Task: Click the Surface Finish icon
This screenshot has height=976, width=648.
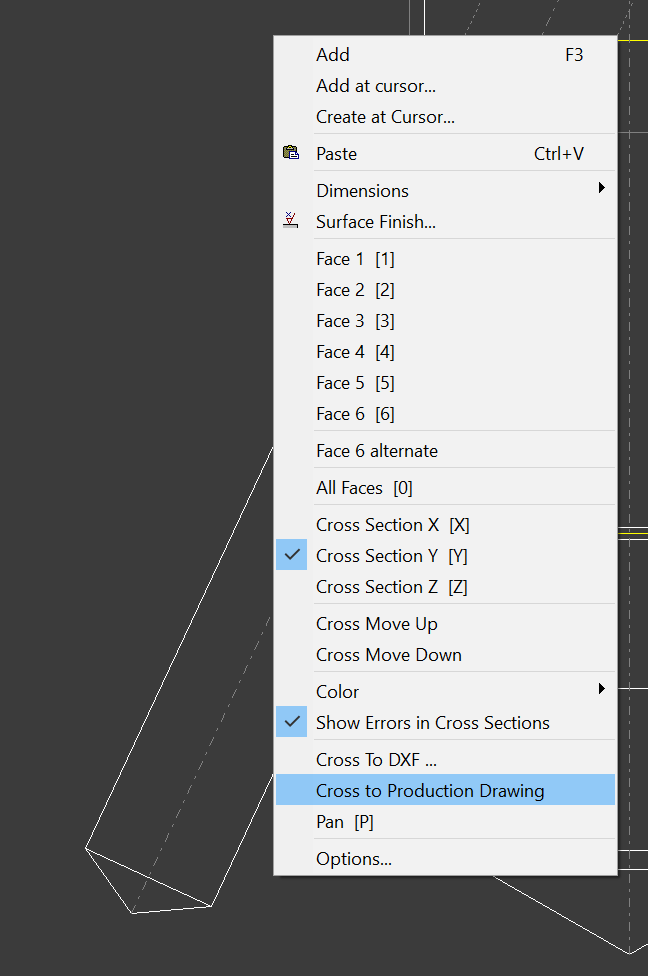Action: (x=291, y=220)
